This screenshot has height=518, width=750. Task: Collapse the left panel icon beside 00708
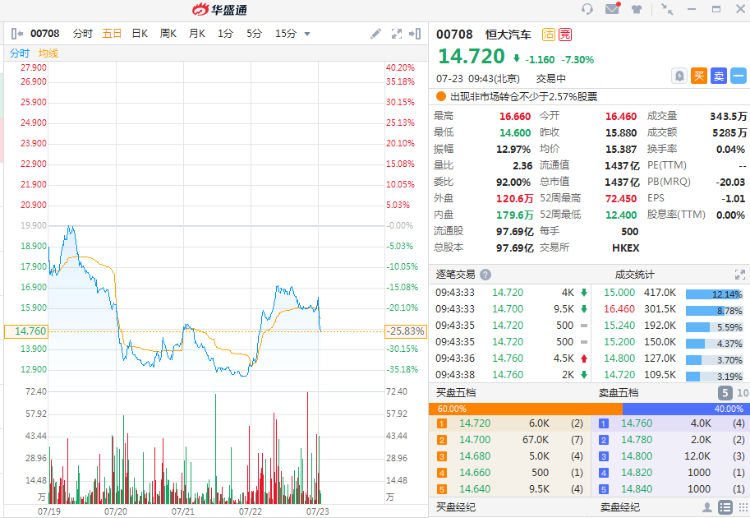[x=17, y=33]
